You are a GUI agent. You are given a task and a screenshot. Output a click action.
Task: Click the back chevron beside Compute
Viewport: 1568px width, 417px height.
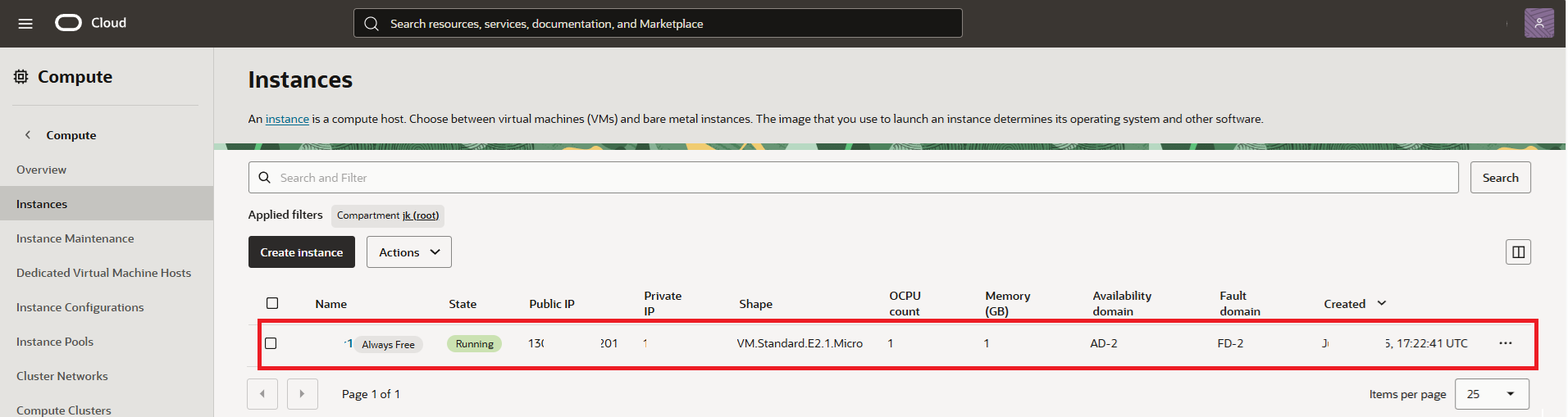coord(28,135)
